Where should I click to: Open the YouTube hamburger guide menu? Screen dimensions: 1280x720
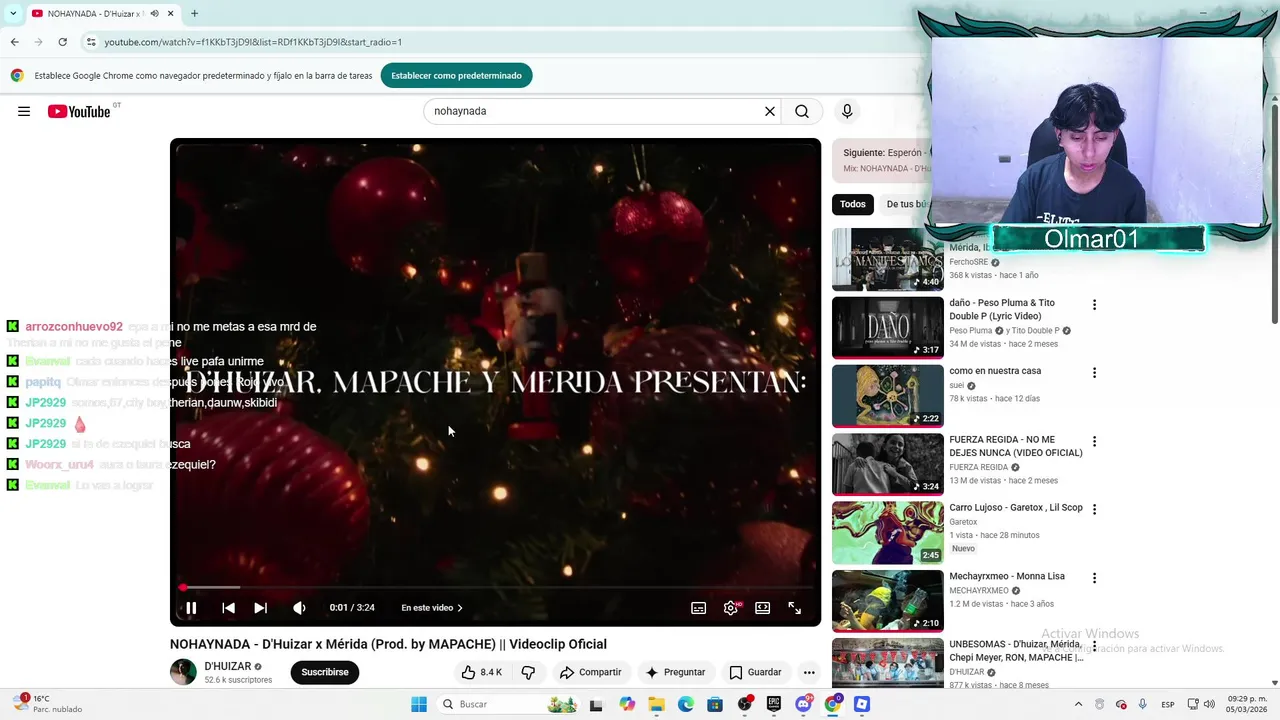coord(24,111)
